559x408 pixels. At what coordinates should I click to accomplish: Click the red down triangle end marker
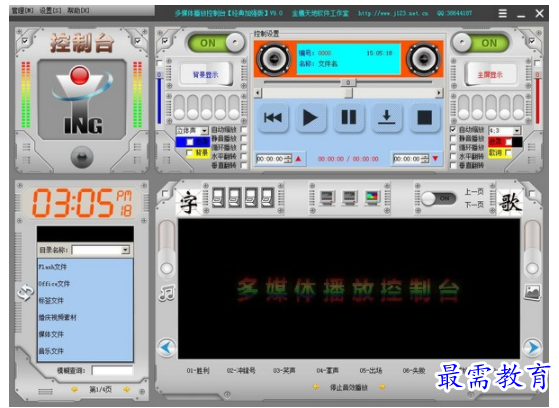[x=435, y=159]
